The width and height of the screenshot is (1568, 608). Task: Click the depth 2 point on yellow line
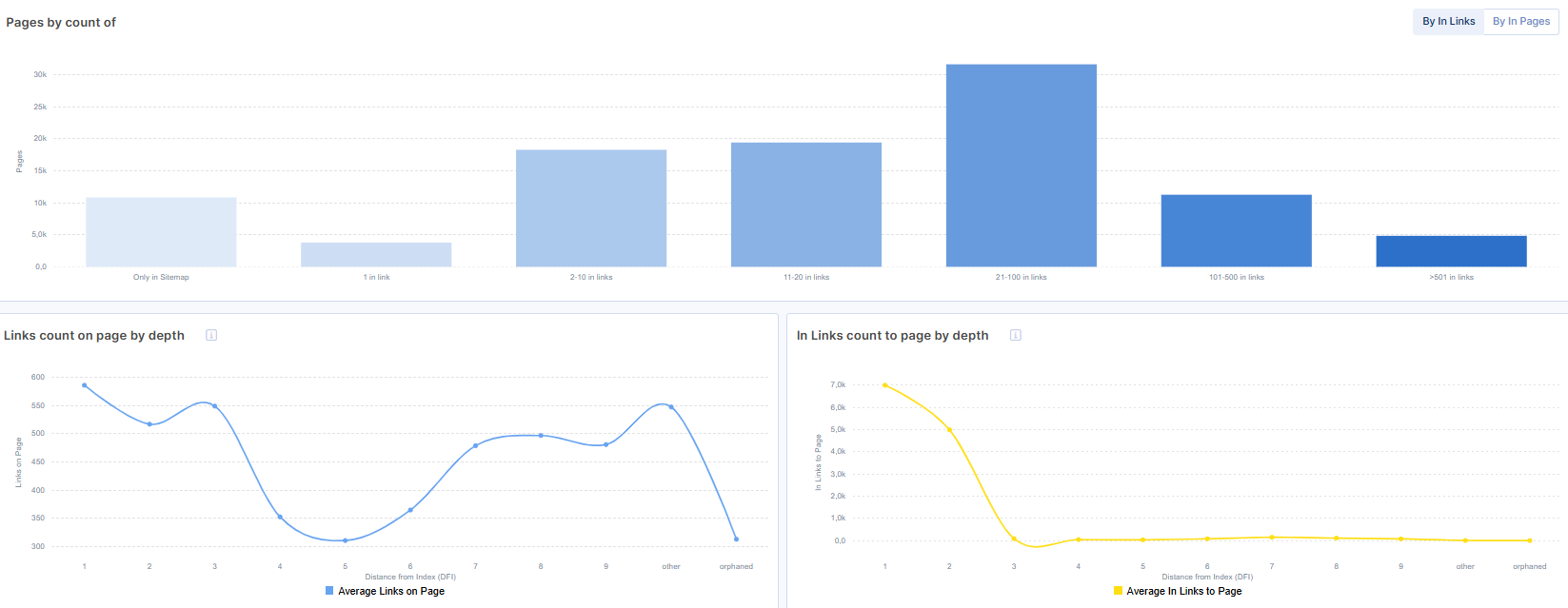click(949, 430)
